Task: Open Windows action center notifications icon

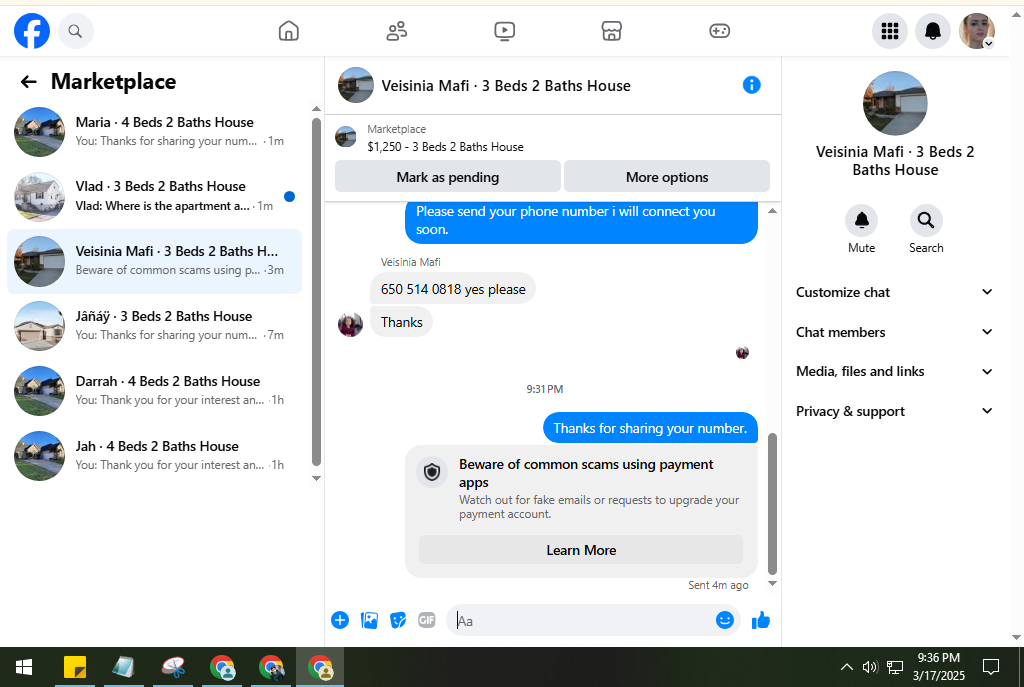Action: tap(991, 667)
